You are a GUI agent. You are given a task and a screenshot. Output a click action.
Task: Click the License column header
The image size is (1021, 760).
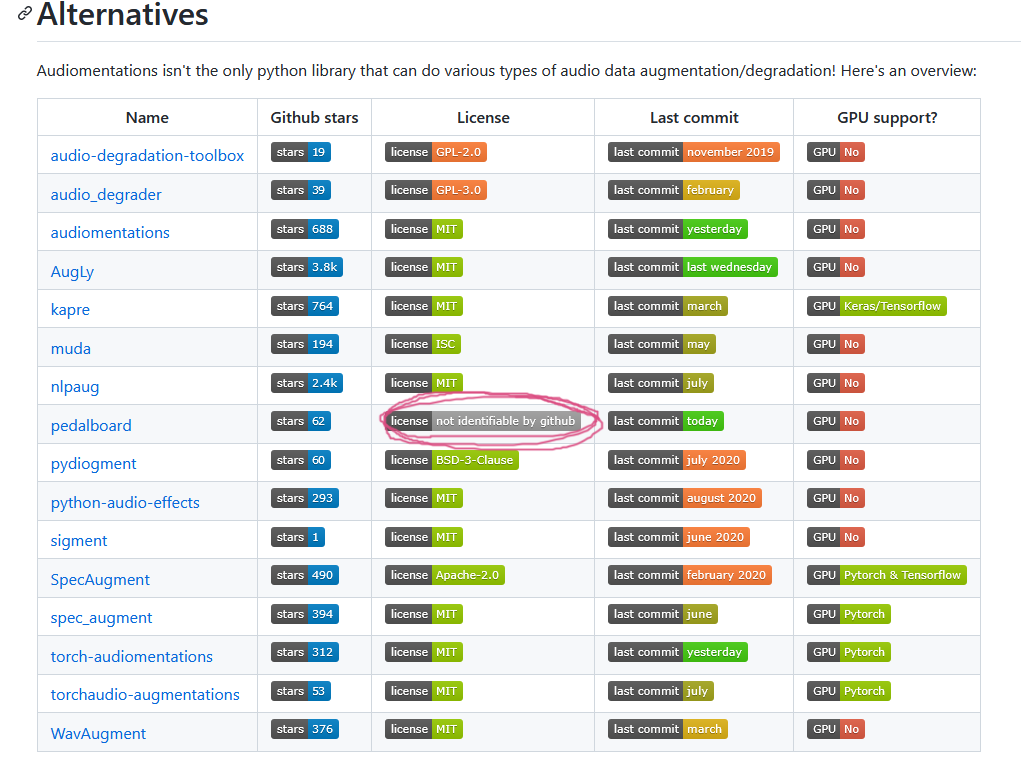(483, 118)
